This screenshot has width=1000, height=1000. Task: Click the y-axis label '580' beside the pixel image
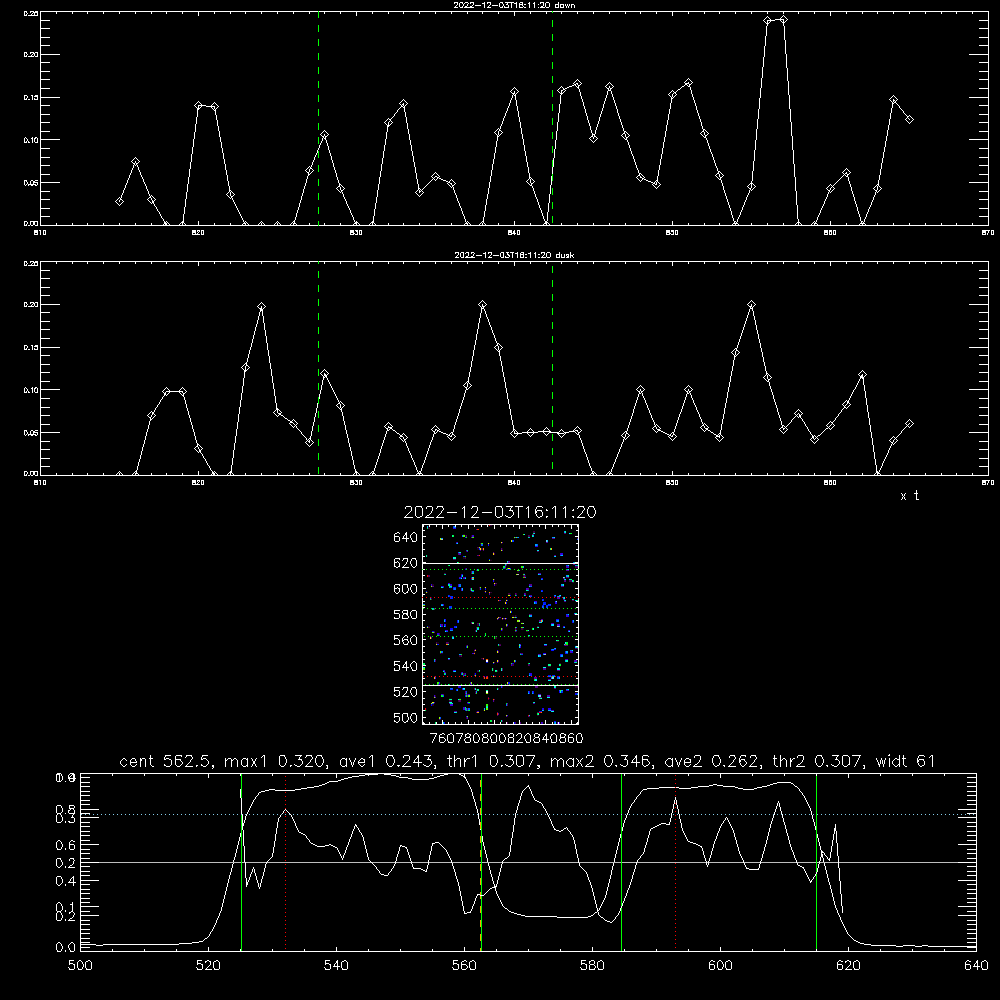coord(406,615)
